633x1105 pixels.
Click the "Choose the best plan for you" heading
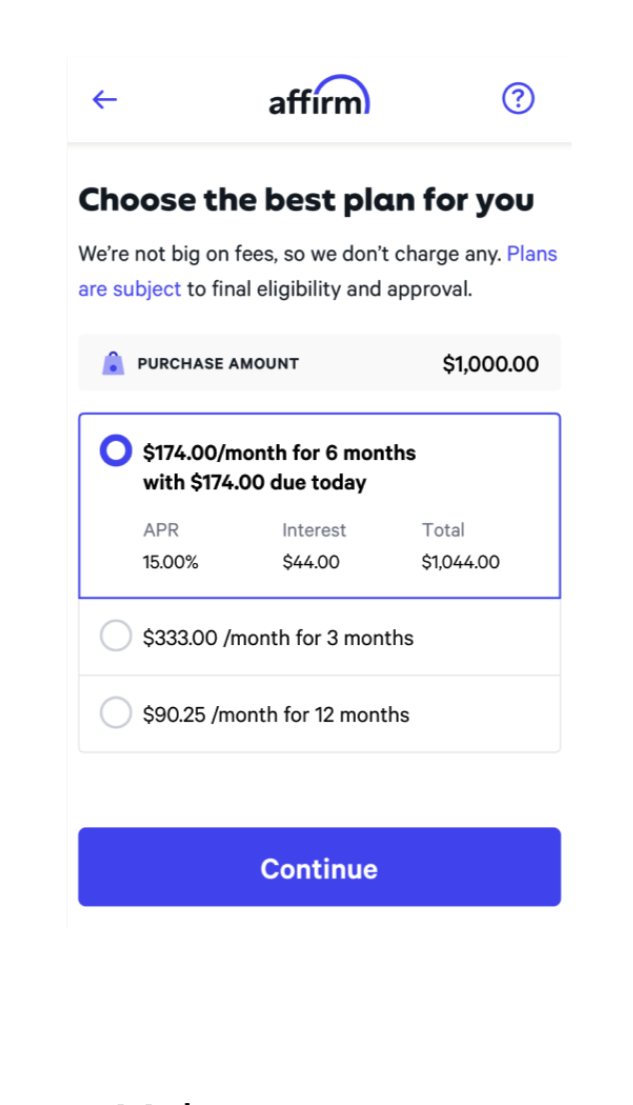[306, 200]
